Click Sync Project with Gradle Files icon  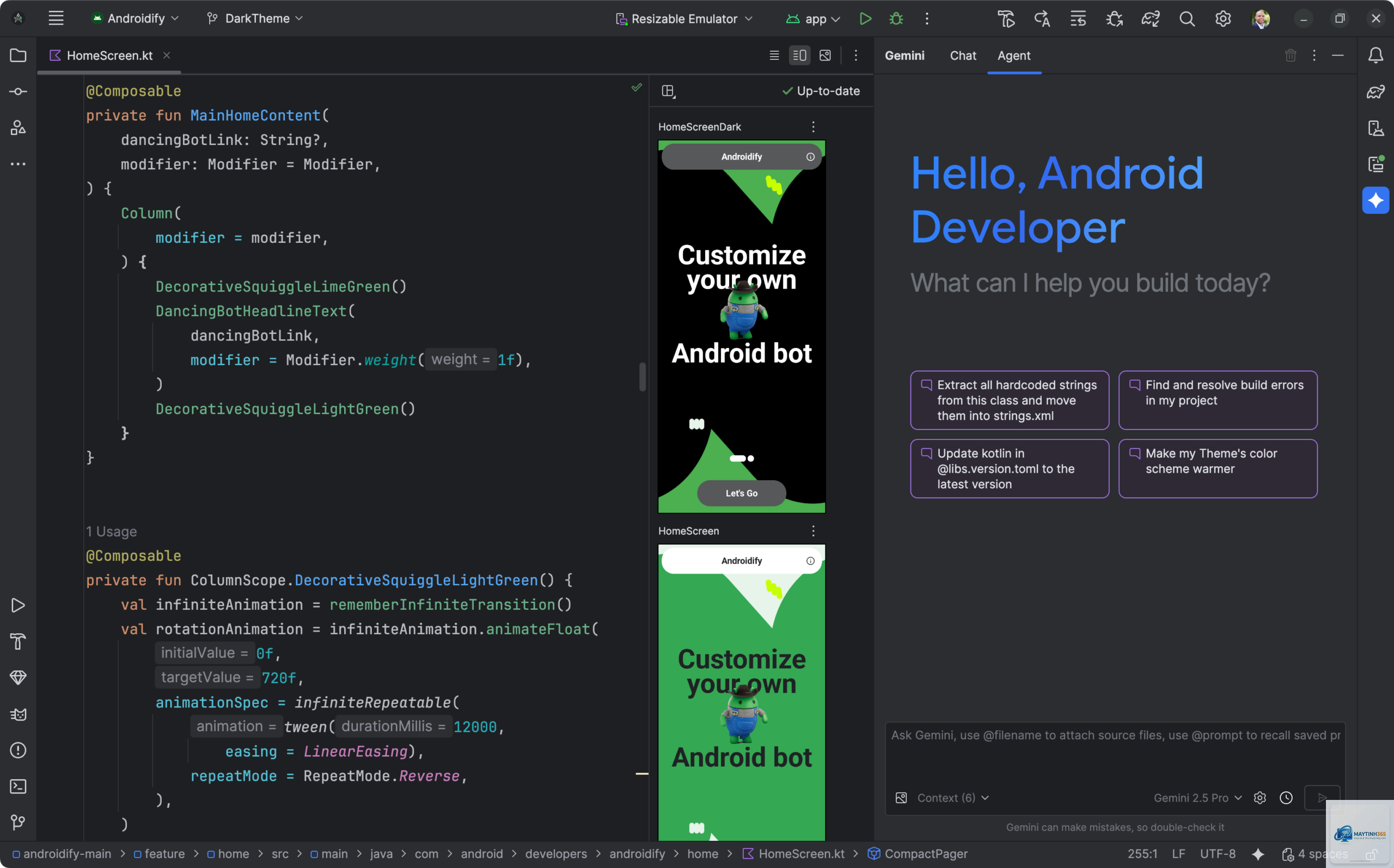pos(1150,19)
